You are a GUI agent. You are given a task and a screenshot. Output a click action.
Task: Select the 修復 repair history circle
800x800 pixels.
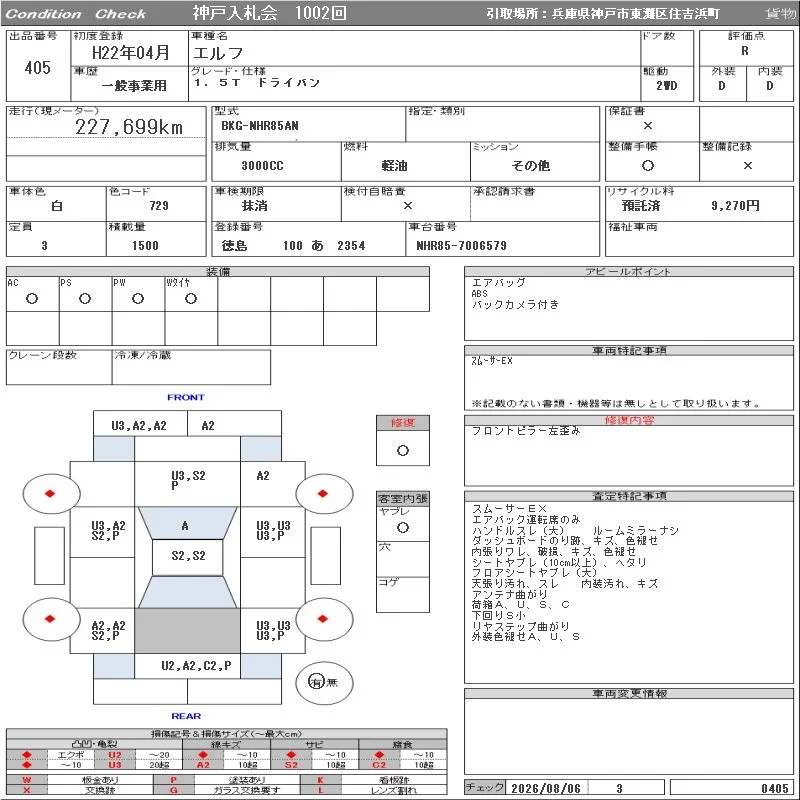403,451
